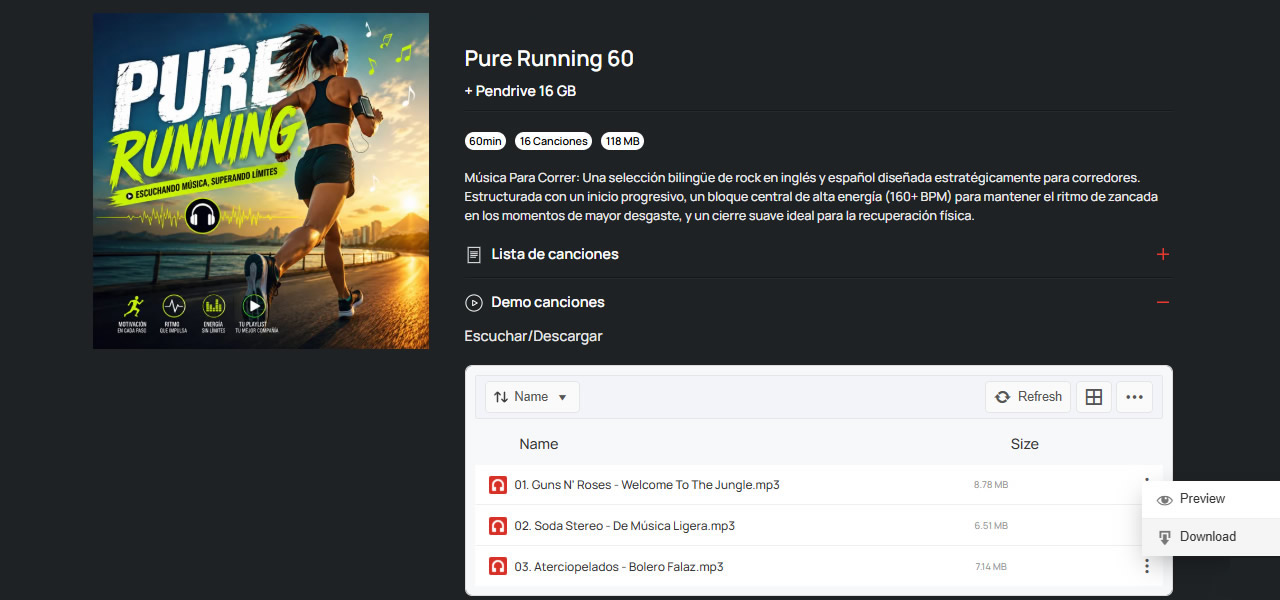The image size is (1280, 600).
Task: Click the sort arrows icon beside Name
Action: pos(501,397)
